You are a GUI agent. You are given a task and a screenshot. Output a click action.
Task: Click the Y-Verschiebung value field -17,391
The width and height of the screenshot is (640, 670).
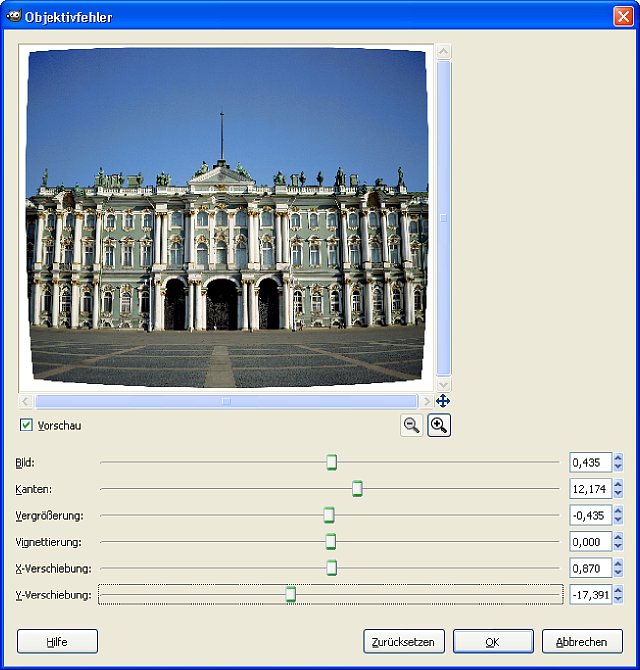point(590,595)
